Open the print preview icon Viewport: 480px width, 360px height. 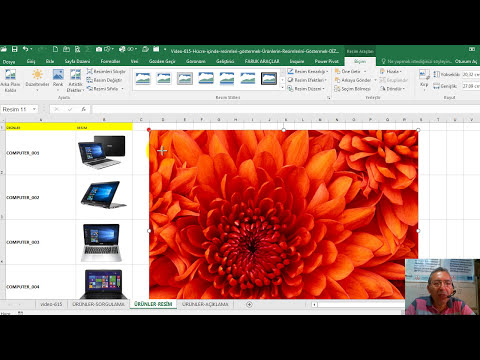(x=77, y=49)
